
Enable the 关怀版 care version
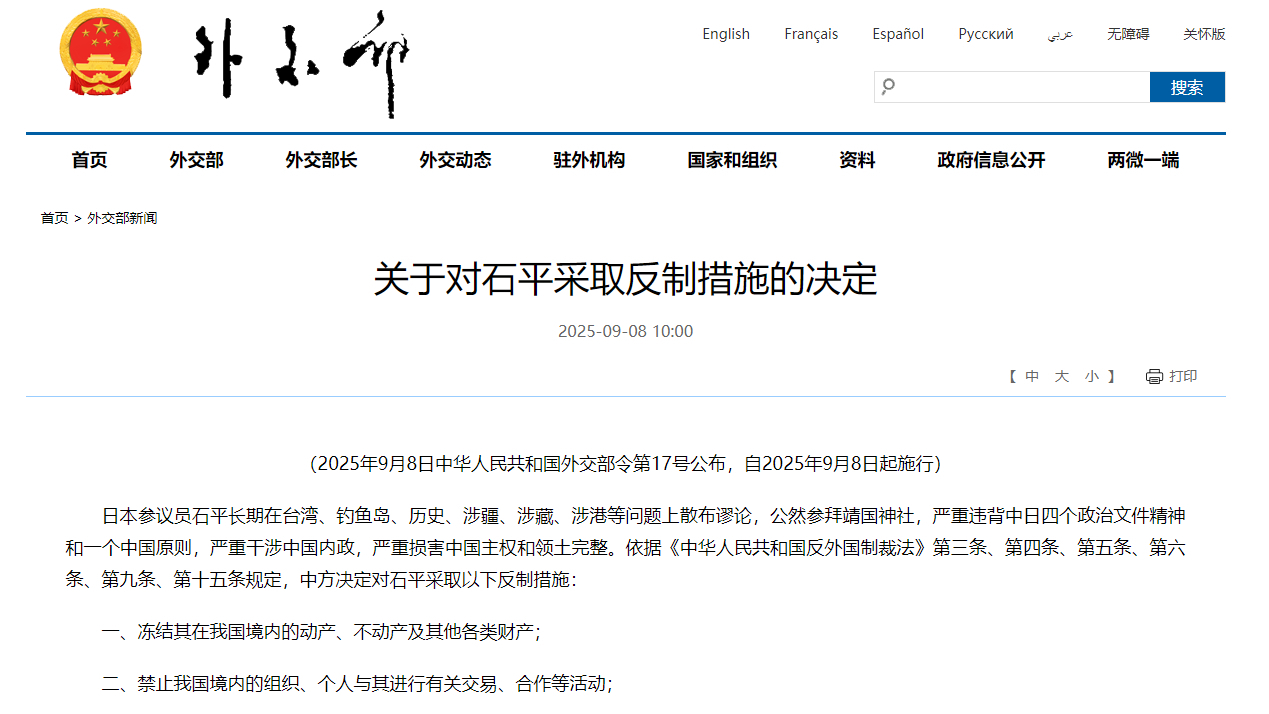point(1204,34)
